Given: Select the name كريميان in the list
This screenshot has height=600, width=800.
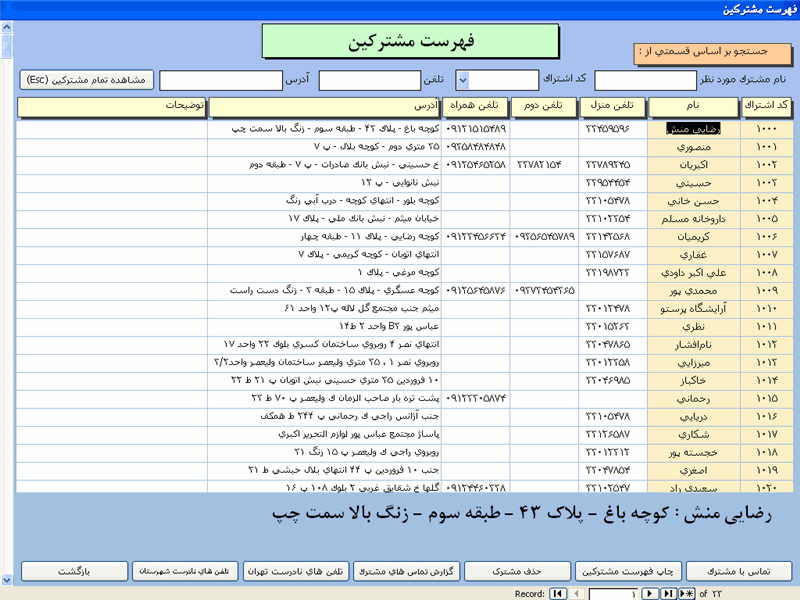Looking at the screenshot, I should click(x=693, y=237).
